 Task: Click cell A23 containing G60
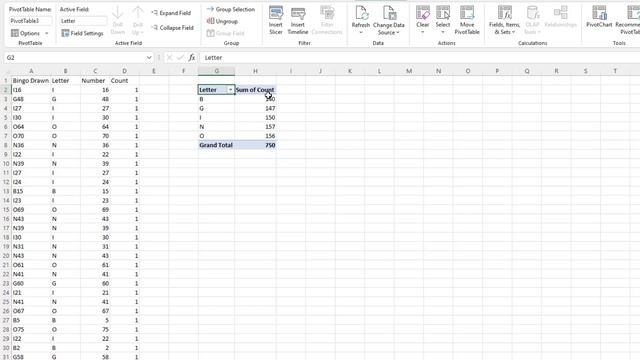point(31,283)
